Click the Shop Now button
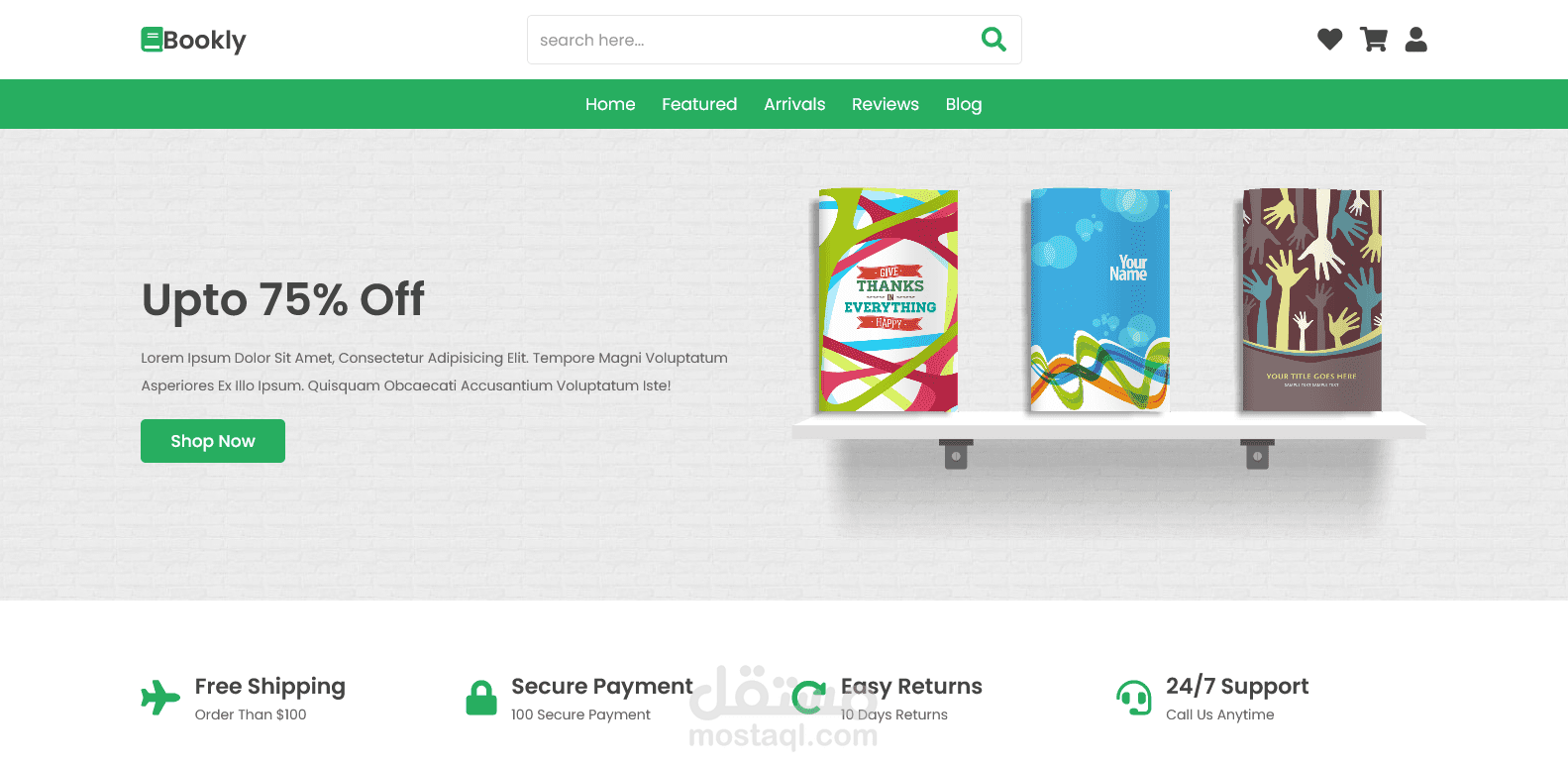 click(213, 441)
